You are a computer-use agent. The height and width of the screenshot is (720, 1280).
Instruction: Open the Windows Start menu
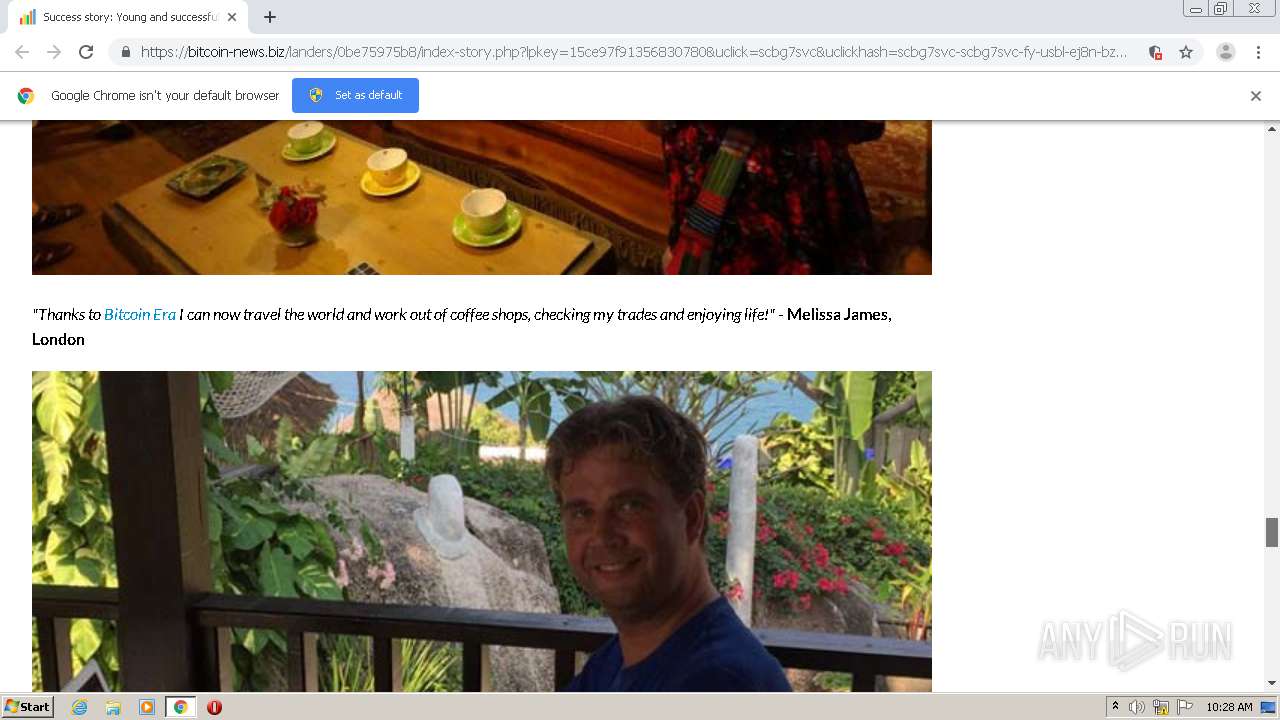coord(27,707)
